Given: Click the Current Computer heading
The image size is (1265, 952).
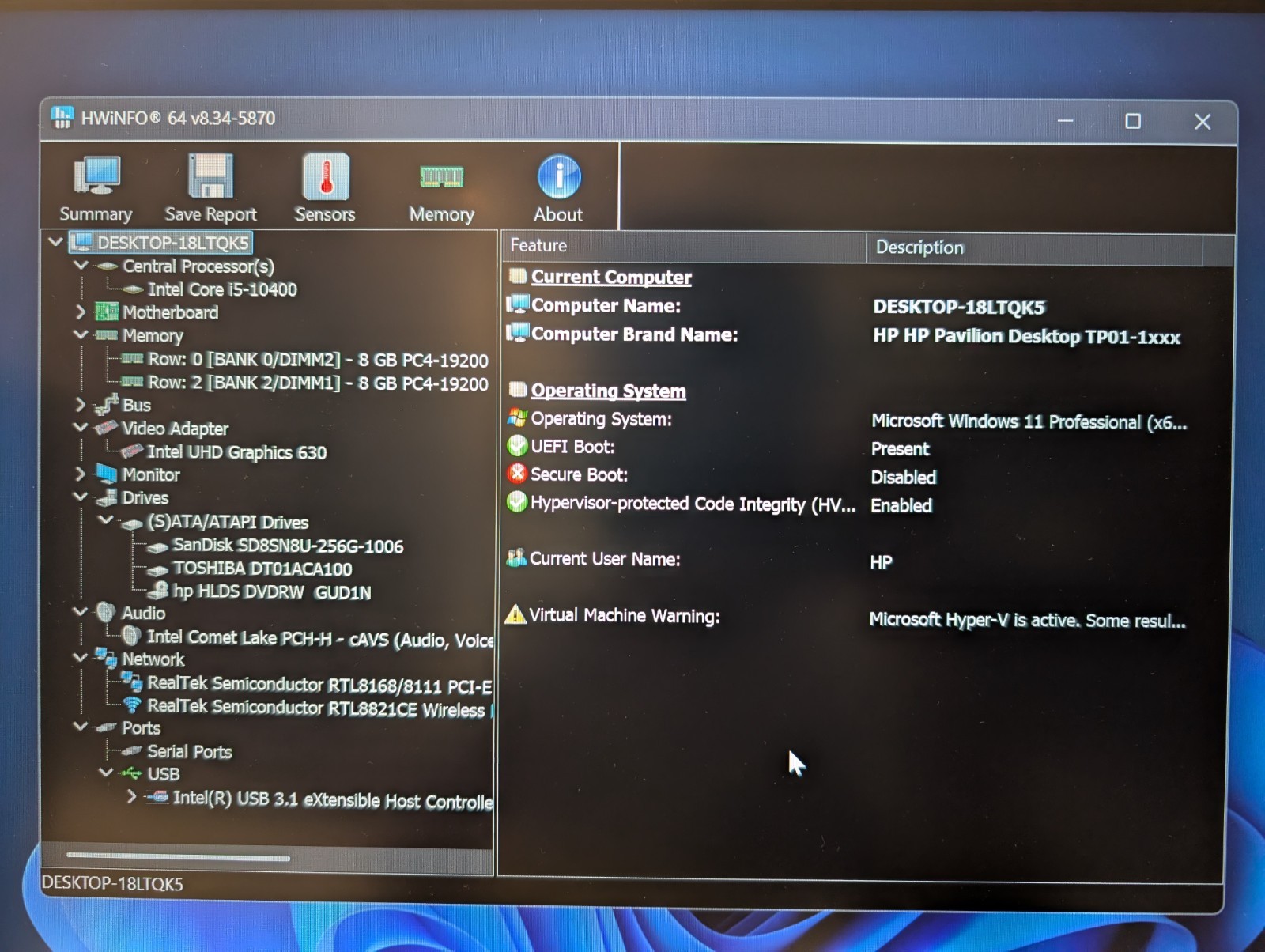Looking at the screenshot, I should [x=611, y=277].
